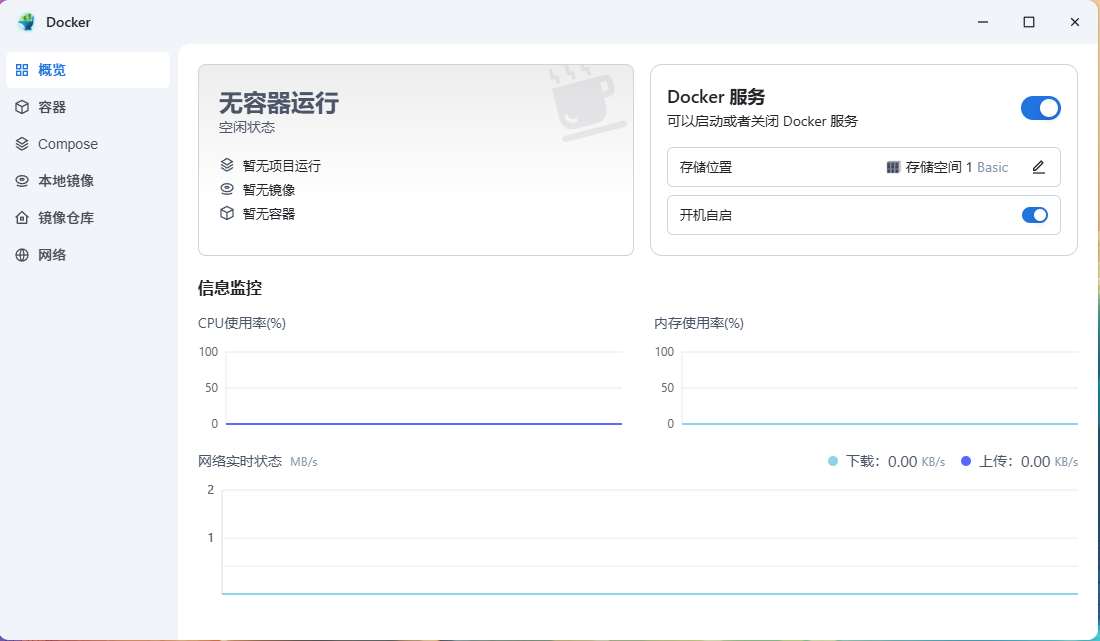Click the pencil edit icon beside 存储空间 1
The image size is (1100, 641).
1038,167
